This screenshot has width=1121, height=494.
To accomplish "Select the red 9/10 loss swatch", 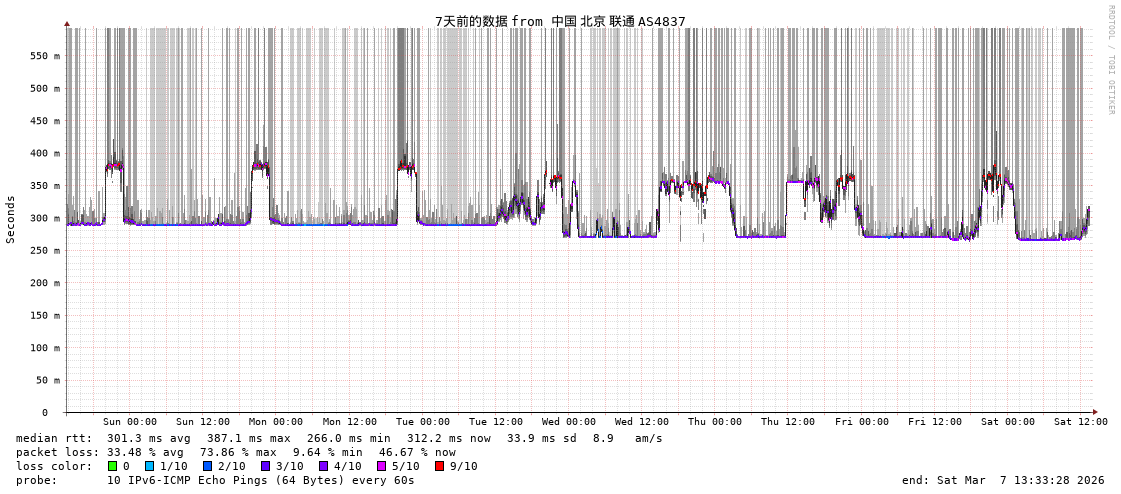I will tap(439, 466).
